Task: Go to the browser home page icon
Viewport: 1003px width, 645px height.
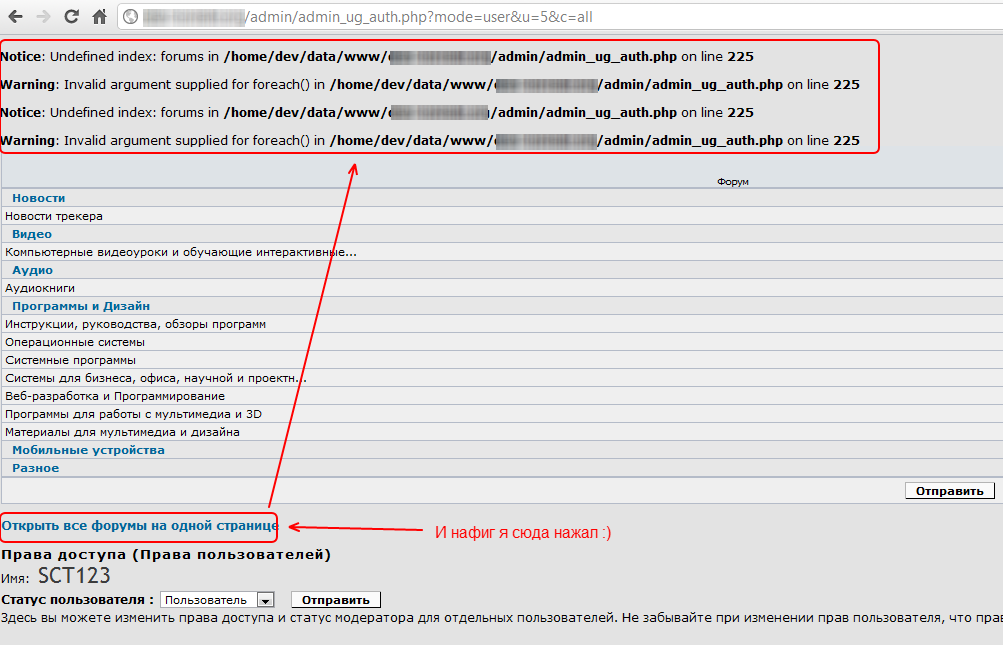Action: click(x=99, y=17)
